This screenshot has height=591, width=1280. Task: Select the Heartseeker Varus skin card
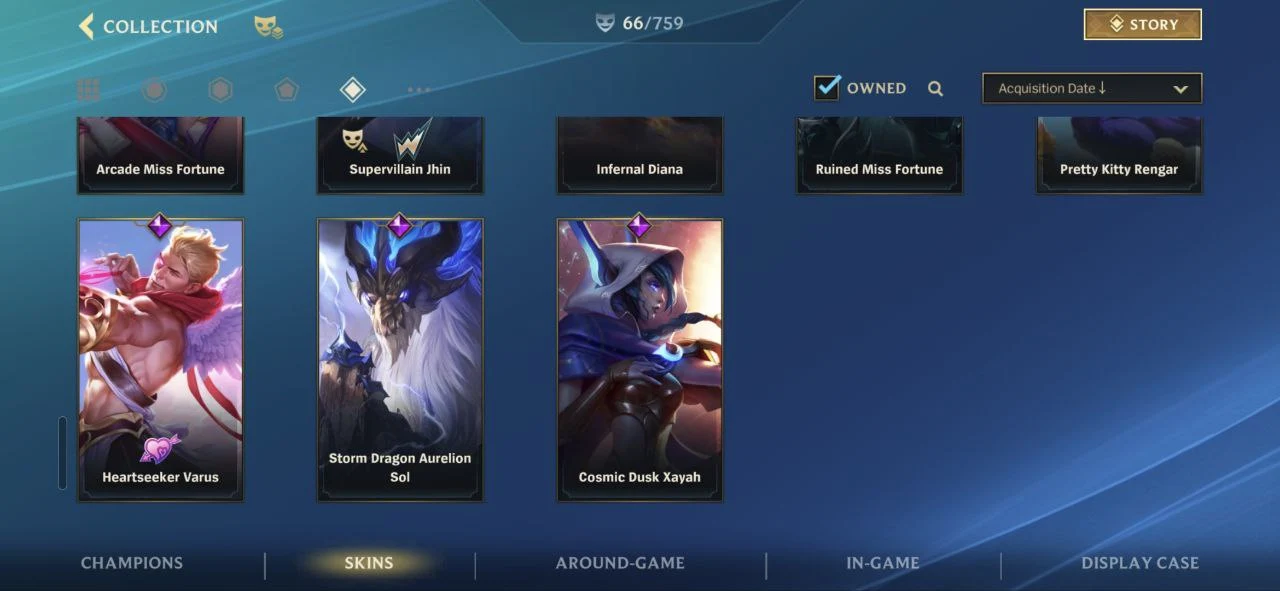(160, 360)
